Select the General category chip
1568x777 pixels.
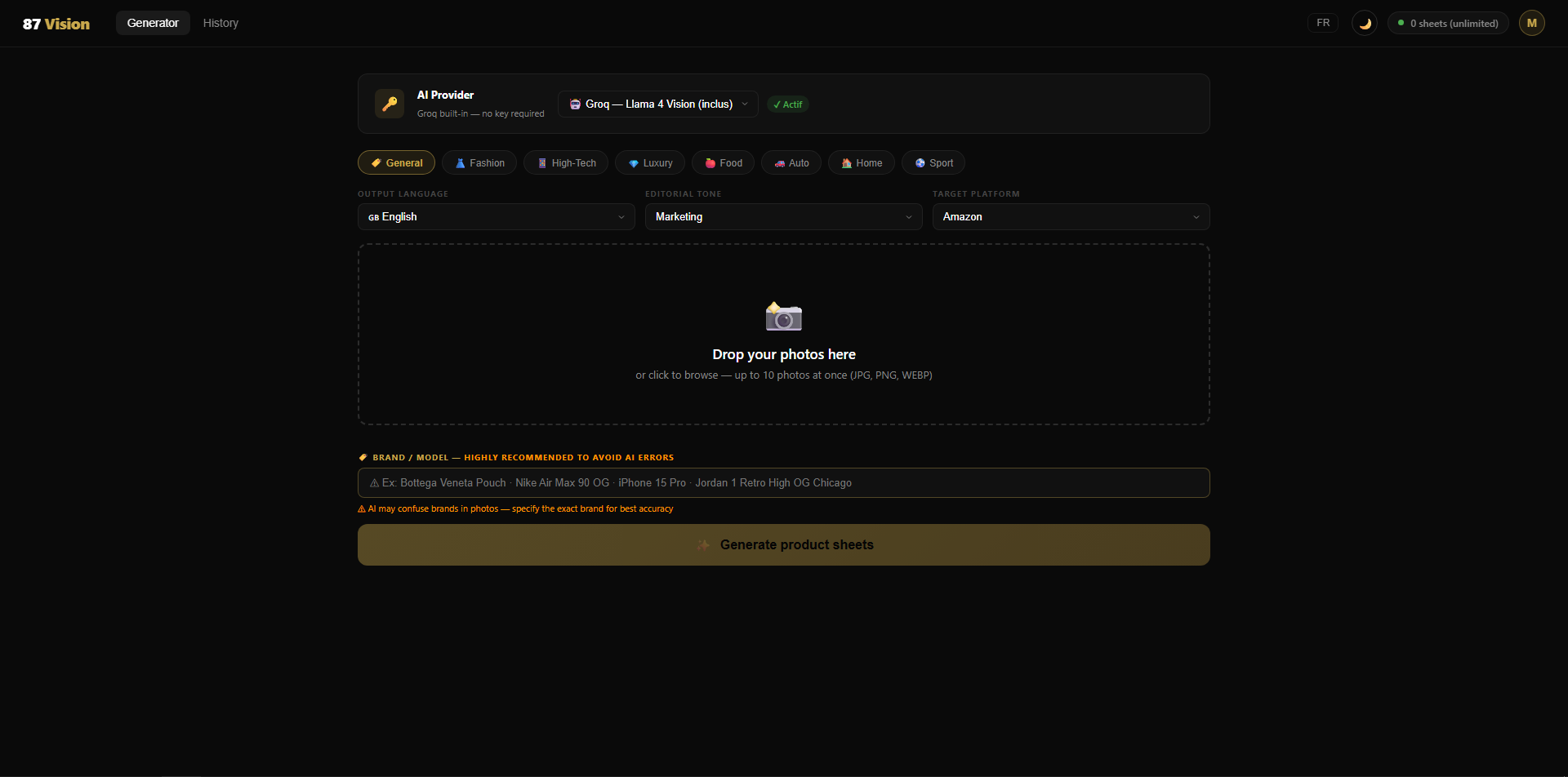(x=396, y=162)
